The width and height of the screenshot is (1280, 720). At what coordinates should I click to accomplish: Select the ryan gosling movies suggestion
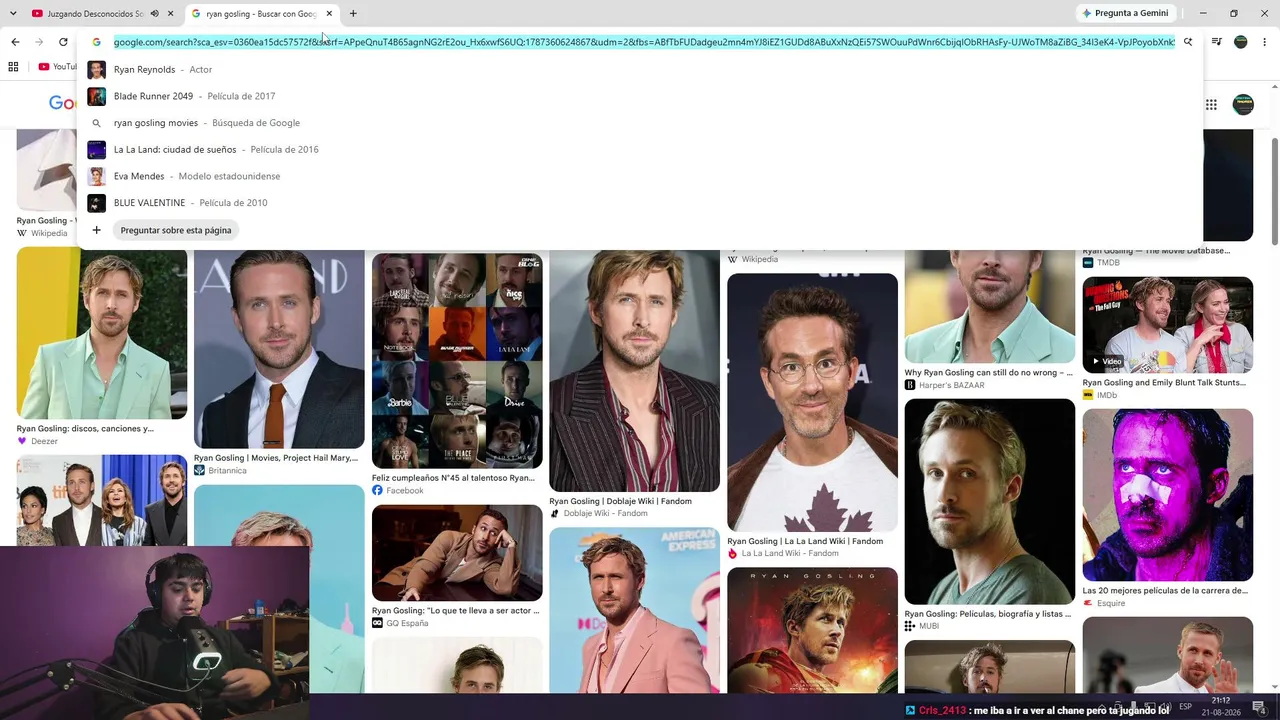coord(640,123)
